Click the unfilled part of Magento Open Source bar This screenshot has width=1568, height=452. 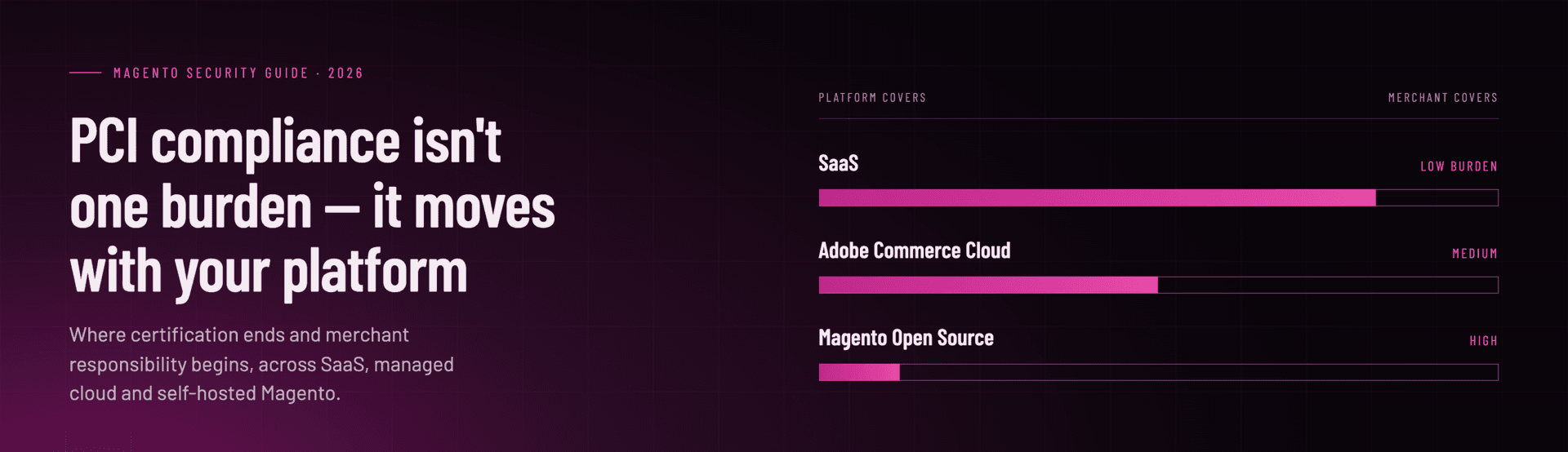[x=1199, y=372]
